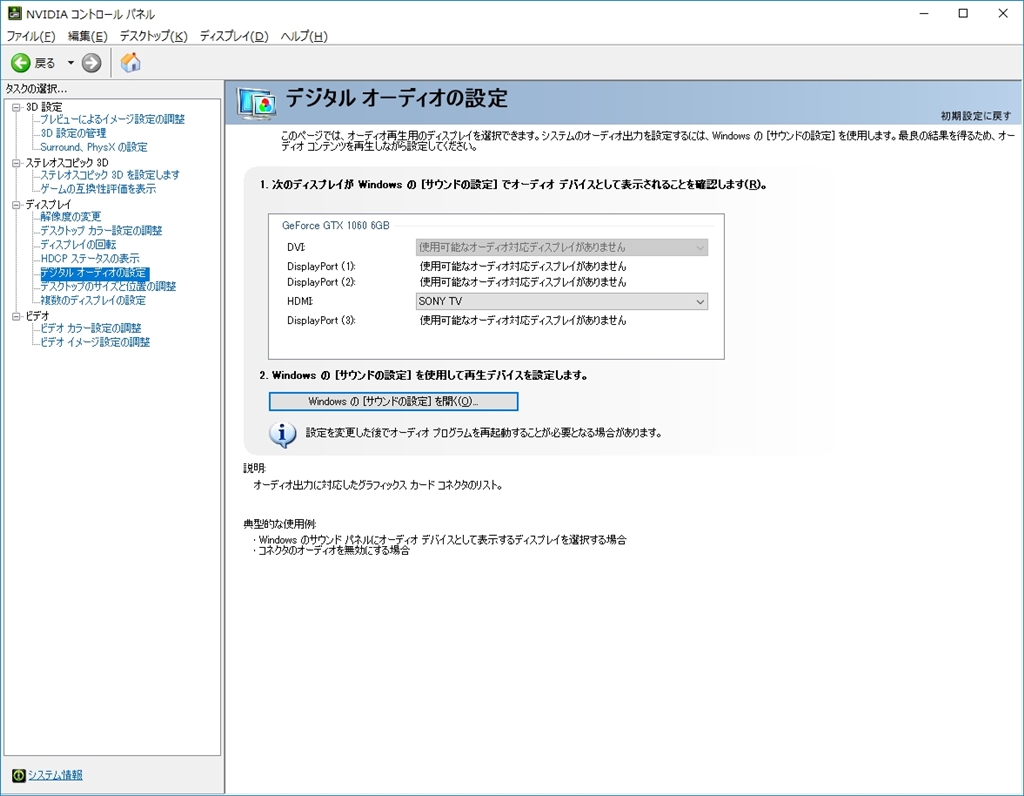Click Windows の [サウンドの設定] を開く button
This screenshot has width=1024, height=796.
(x=393, y=402)
